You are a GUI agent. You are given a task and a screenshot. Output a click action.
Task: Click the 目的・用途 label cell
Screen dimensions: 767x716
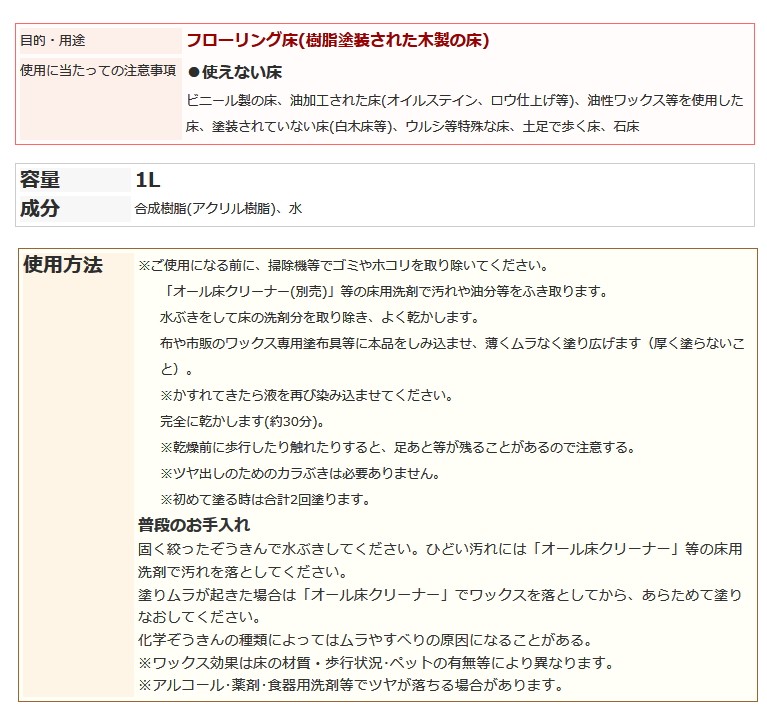(53, 41)
